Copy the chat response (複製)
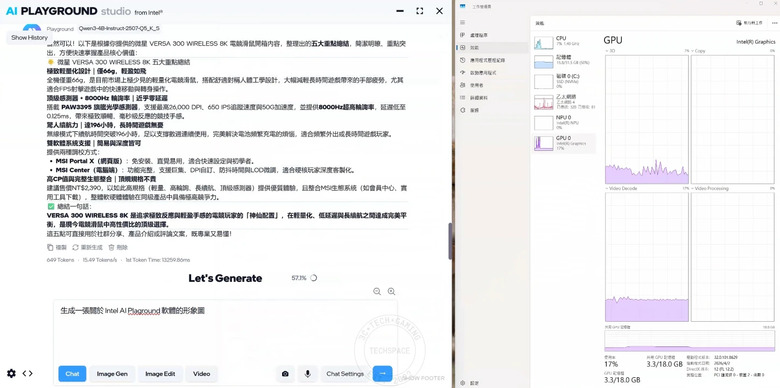The width and height of the screenshot is (780, 388). (x=57, y=247)
